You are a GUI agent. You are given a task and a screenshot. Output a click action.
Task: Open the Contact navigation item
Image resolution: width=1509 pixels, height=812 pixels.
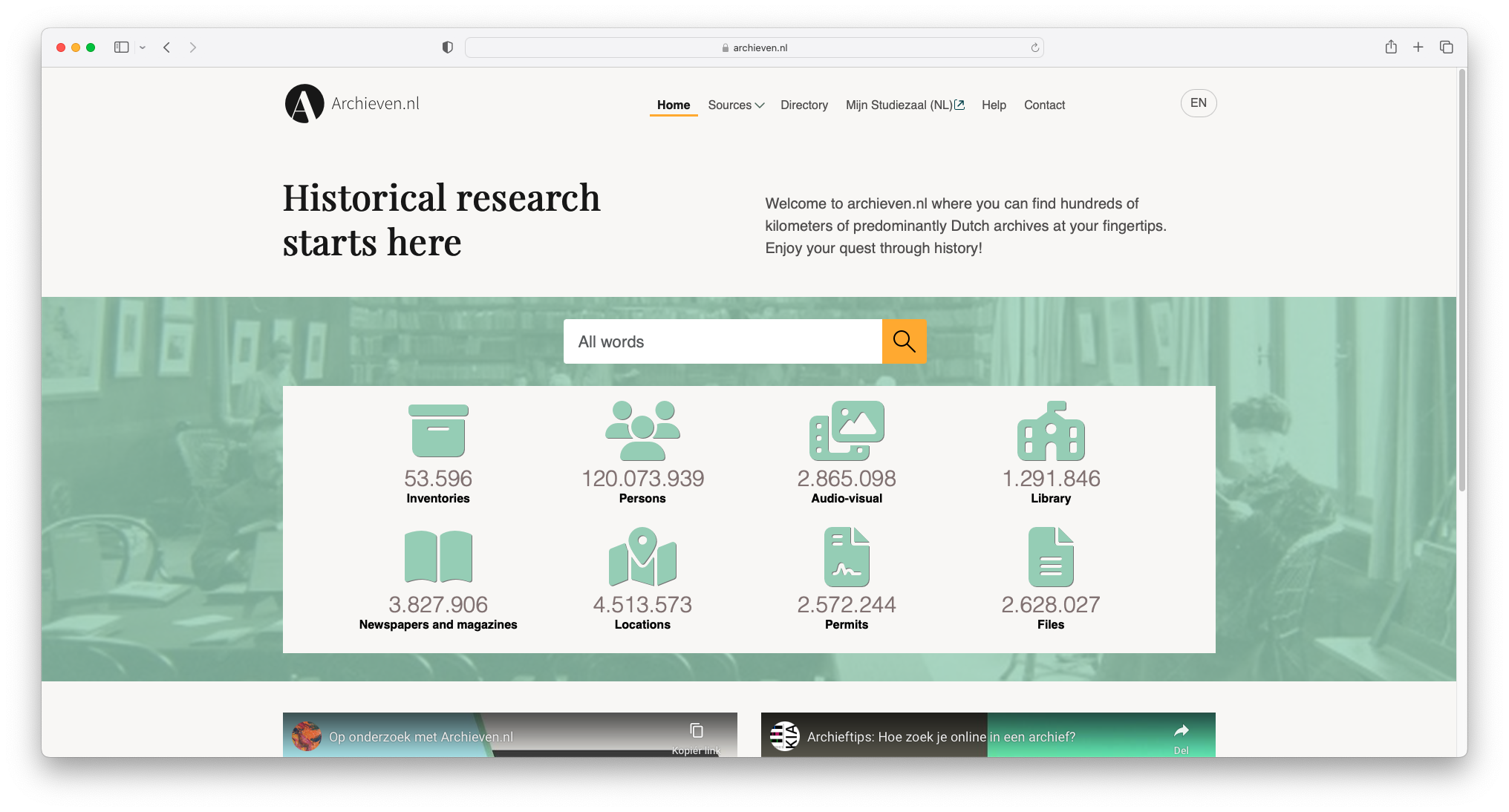pos(1044,105)
